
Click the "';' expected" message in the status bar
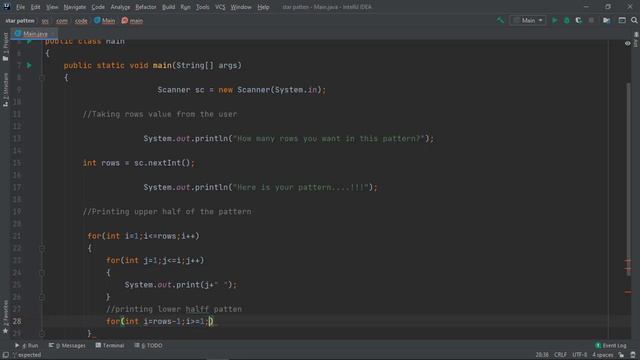[x=27, y=355]
